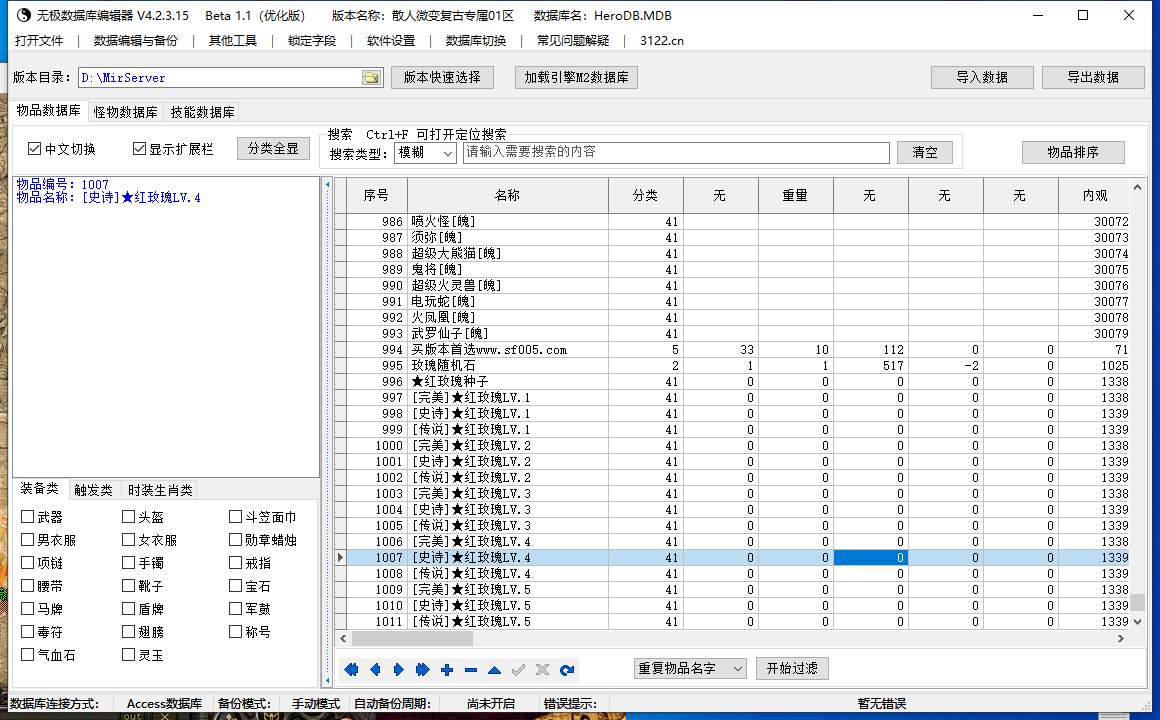Image resolution: width=1160 pixels, height=720 pixels.
Task: Click the 清空 search button
Action: click(925, 152)
